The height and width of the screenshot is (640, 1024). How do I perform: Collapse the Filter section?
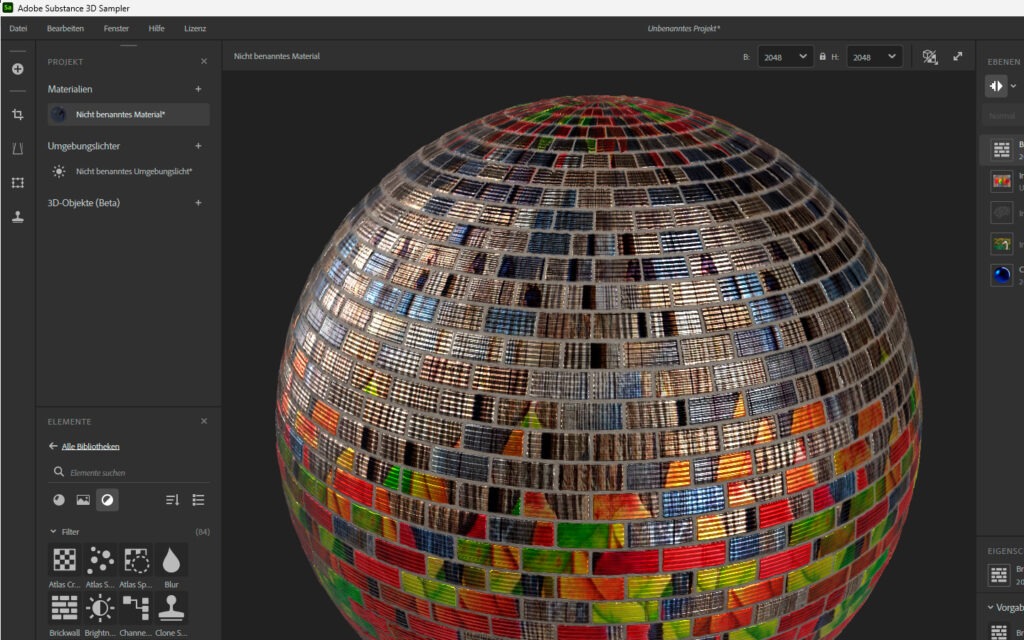54,532
